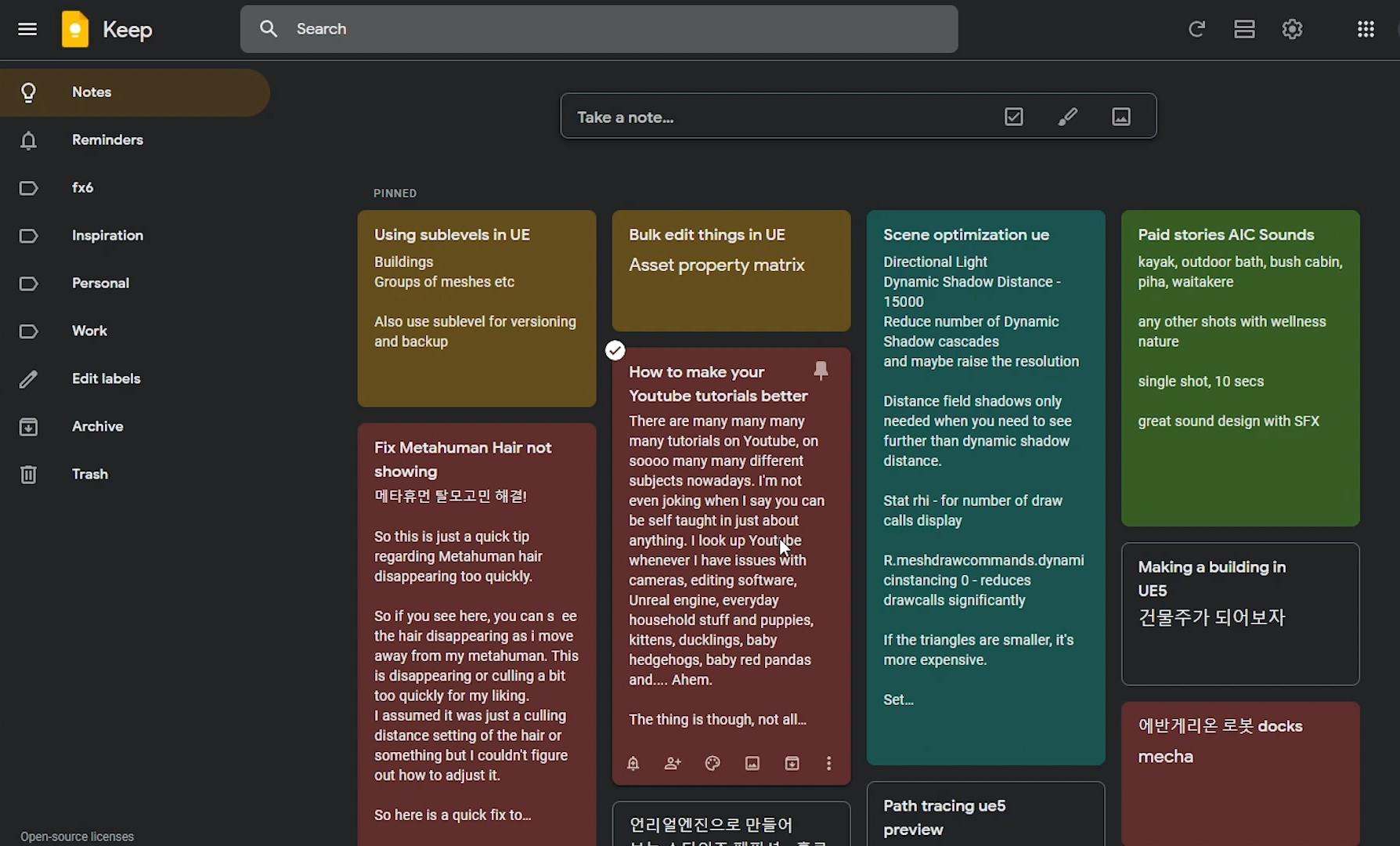Image resolution: width=1400 pixels, height=846 pixels.
Task: Filter notes by the Inspiration label
Action: pyautogui.click(x=135, y=236)
